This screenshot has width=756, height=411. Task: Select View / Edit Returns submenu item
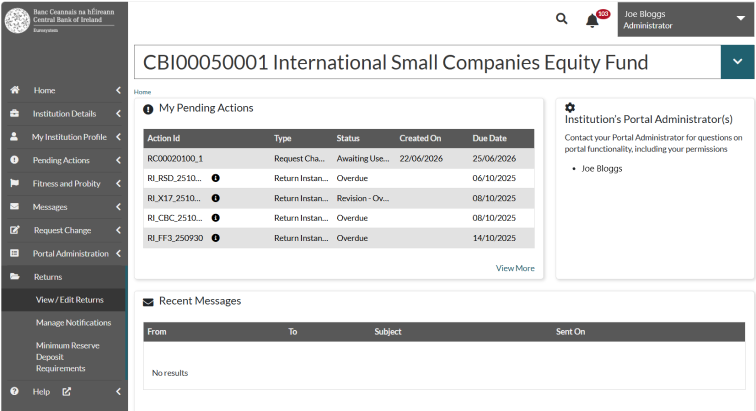(x=69, y=300)
